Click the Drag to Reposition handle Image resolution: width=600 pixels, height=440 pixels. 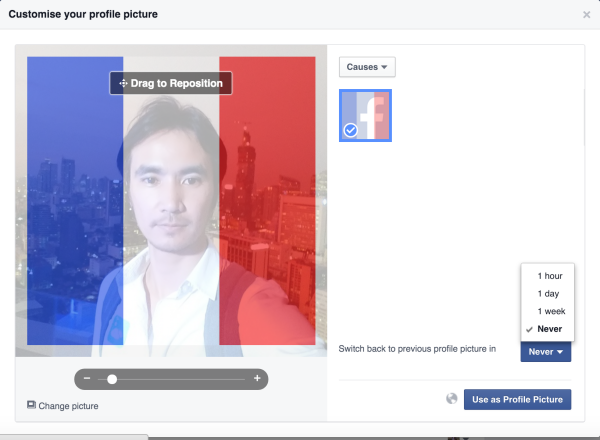coord(171,83)
